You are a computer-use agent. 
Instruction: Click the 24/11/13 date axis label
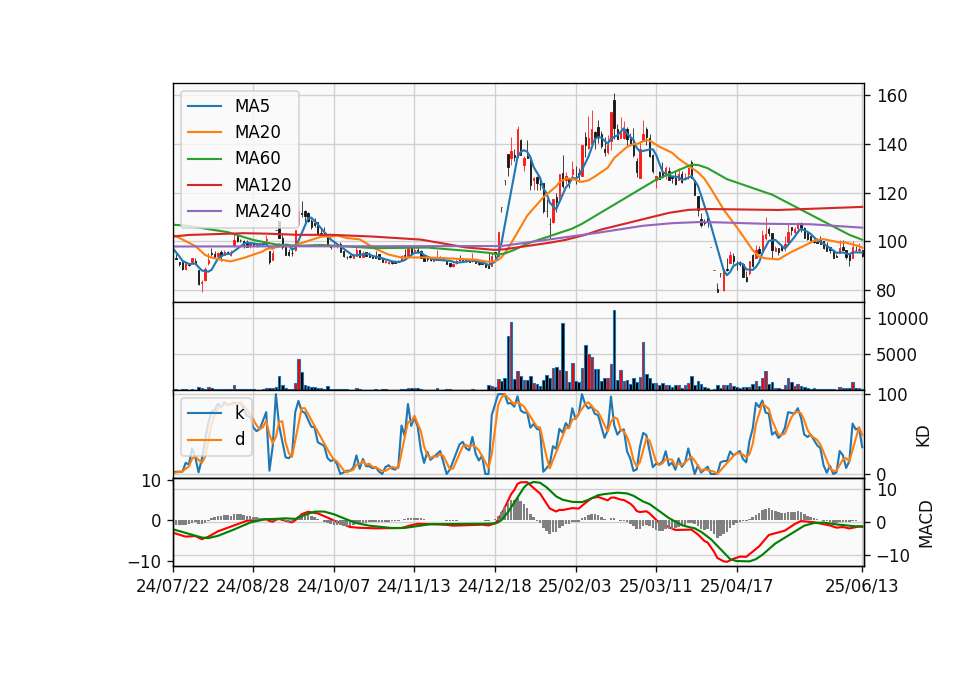coord(414,586)
